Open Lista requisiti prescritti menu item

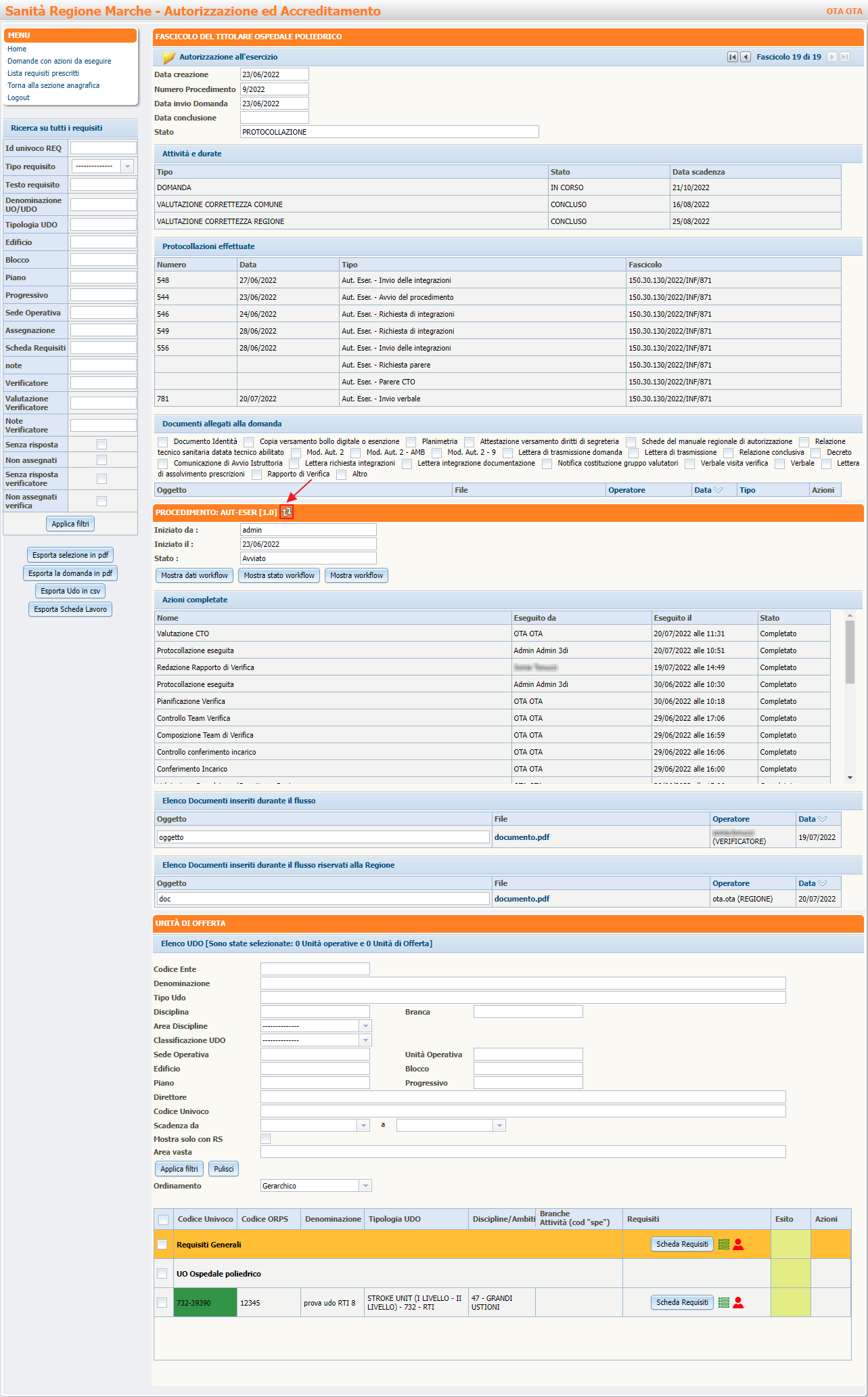(x=43, y=73)
